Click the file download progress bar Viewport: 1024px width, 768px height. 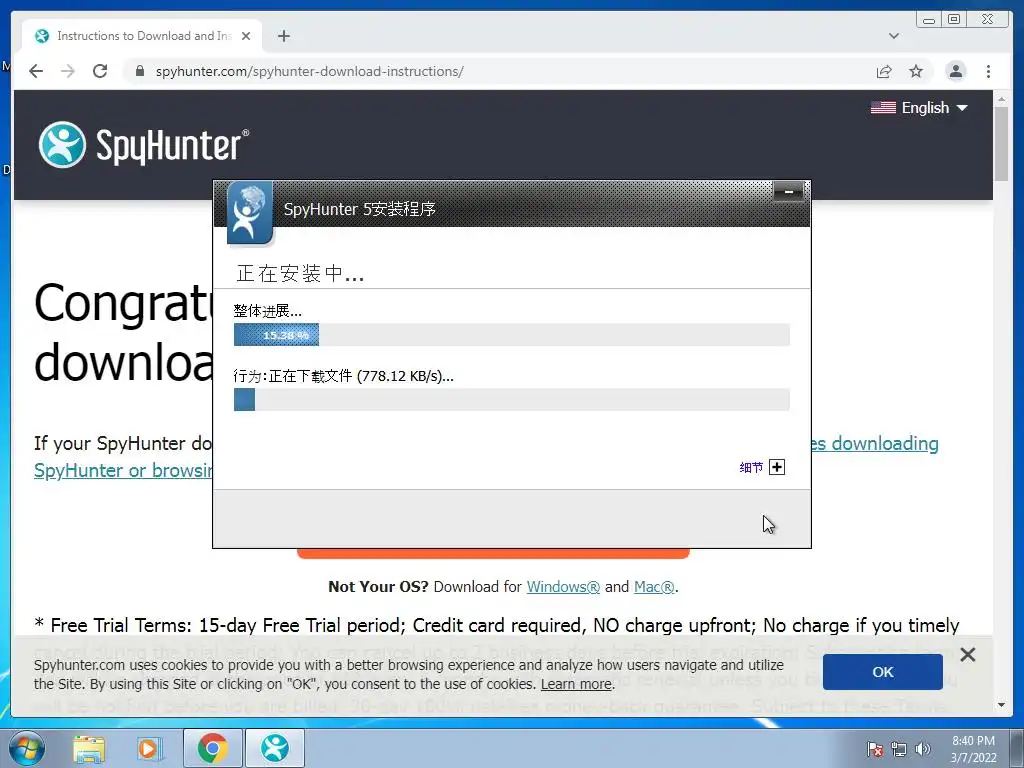click(511, 400)
